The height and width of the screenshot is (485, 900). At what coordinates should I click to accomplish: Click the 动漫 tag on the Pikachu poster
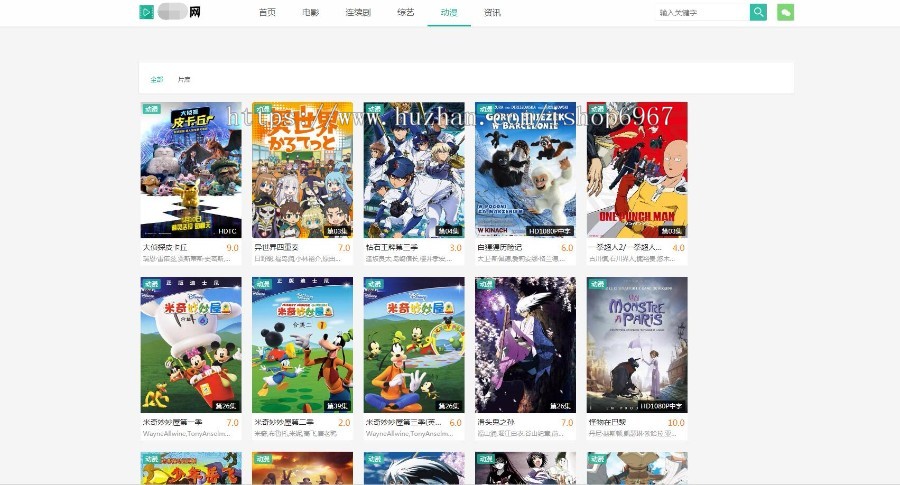[x=152, y=109]
